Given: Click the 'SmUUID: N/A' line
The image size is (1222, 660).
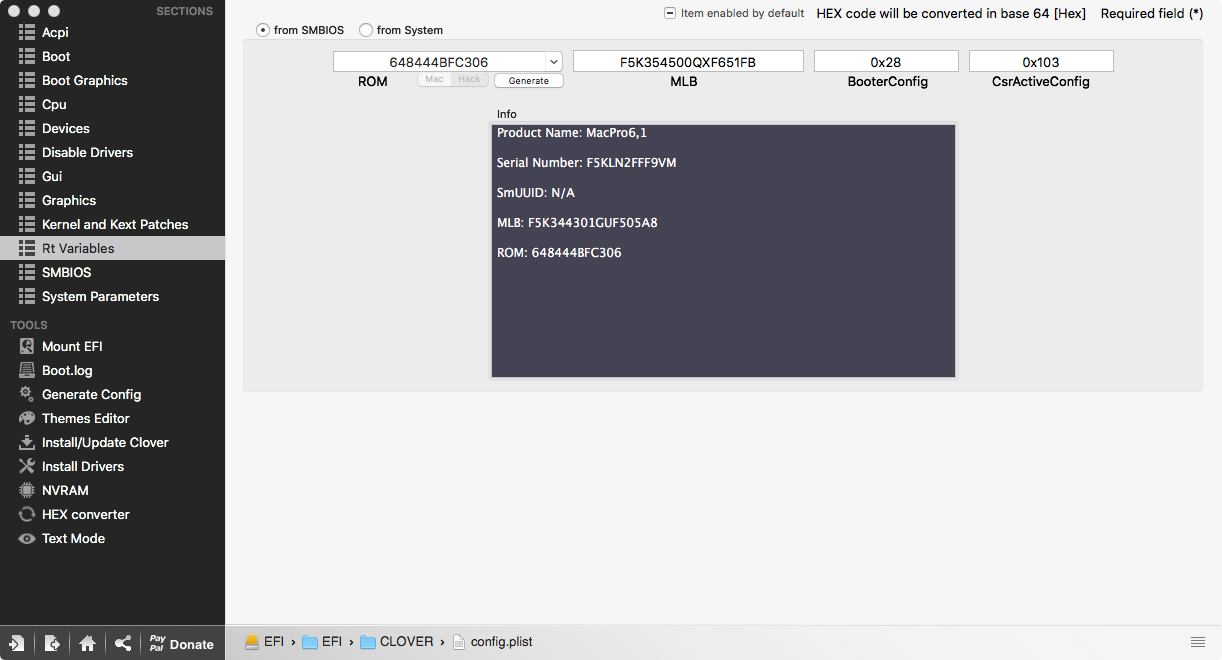Looking at the screenshot, I should [x=535, y=192].
